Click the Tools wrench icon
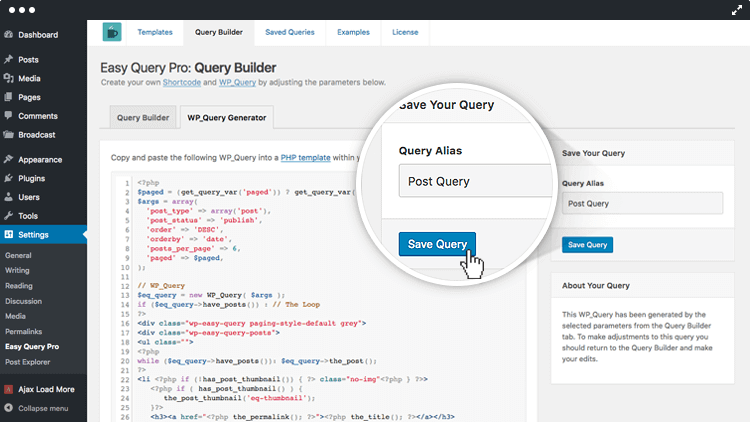750x422 pixels. [8, 215]
